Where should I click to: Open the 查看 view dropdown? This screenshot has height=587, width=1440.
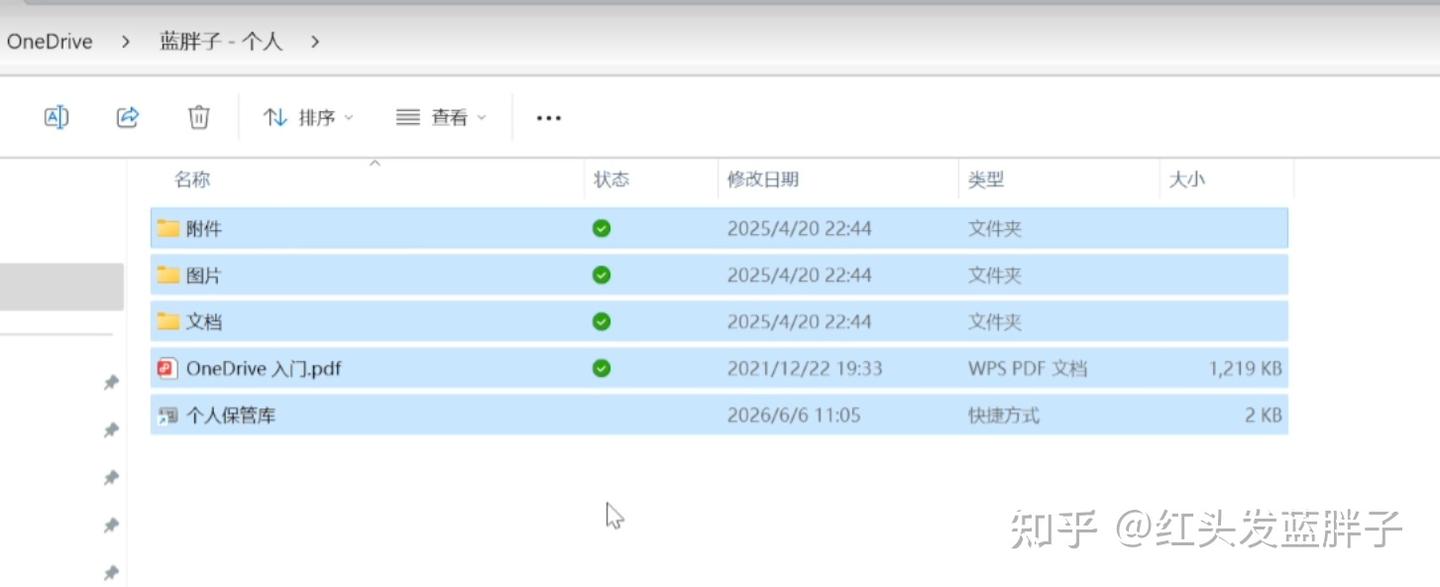tap(441, 117)
